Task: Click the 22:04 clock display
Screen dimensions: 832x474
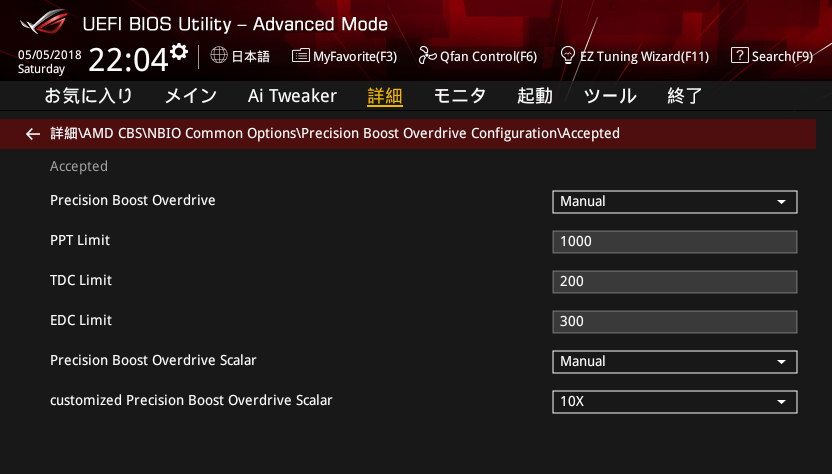Action: [x=128, y=59]
